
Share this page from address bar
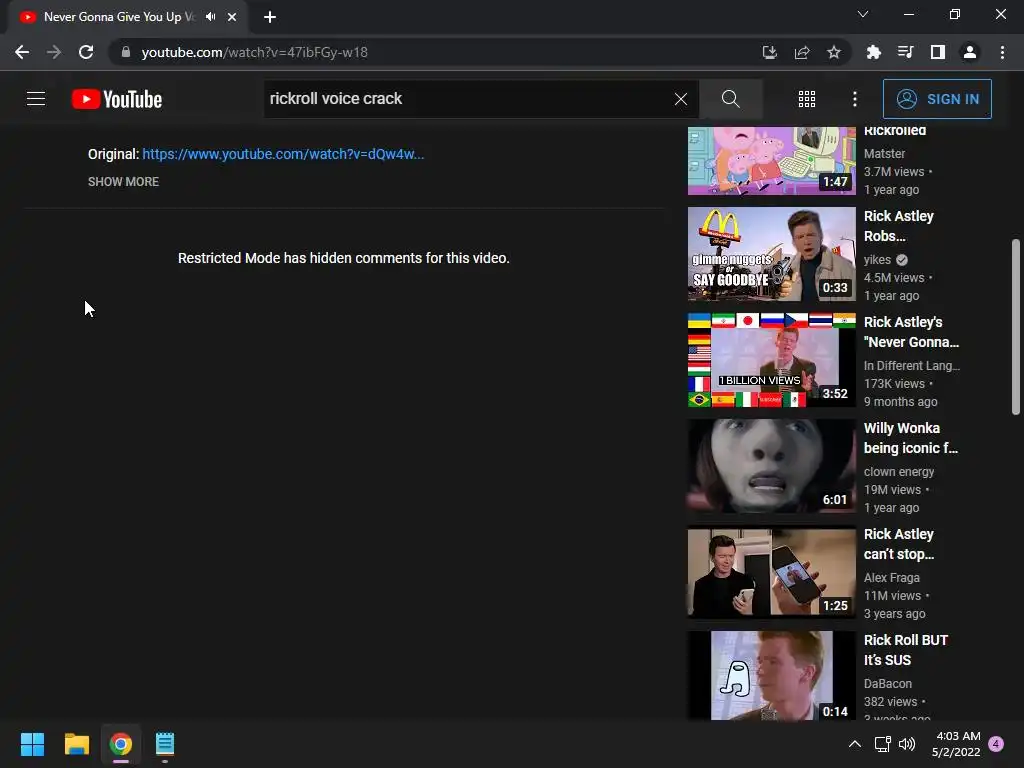click(802, 52)
